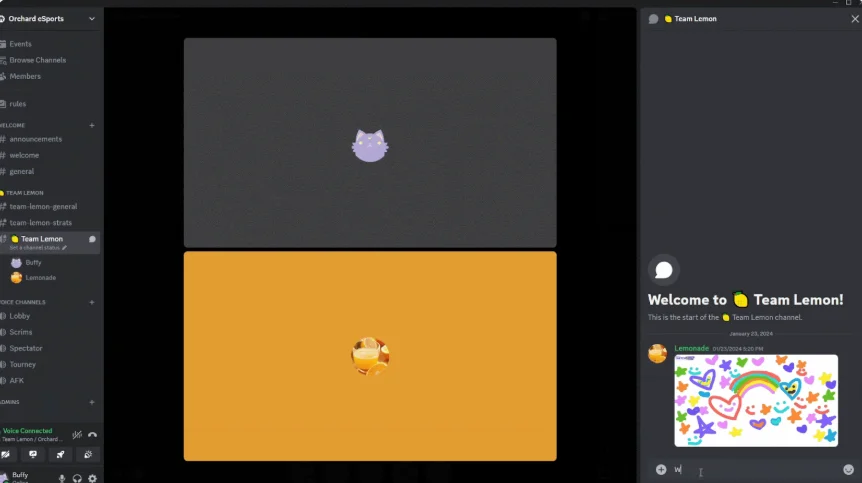Close the Team Lemon chat panel

(x=855, y=19)
